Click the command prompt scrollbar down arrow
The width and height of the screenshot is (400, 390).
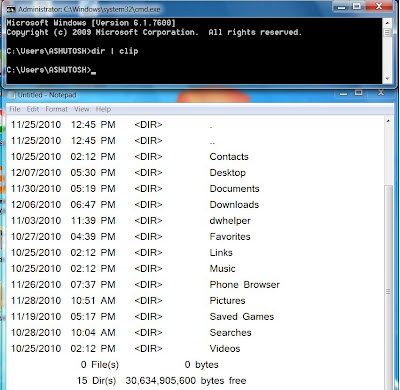[x=387, y=79]
